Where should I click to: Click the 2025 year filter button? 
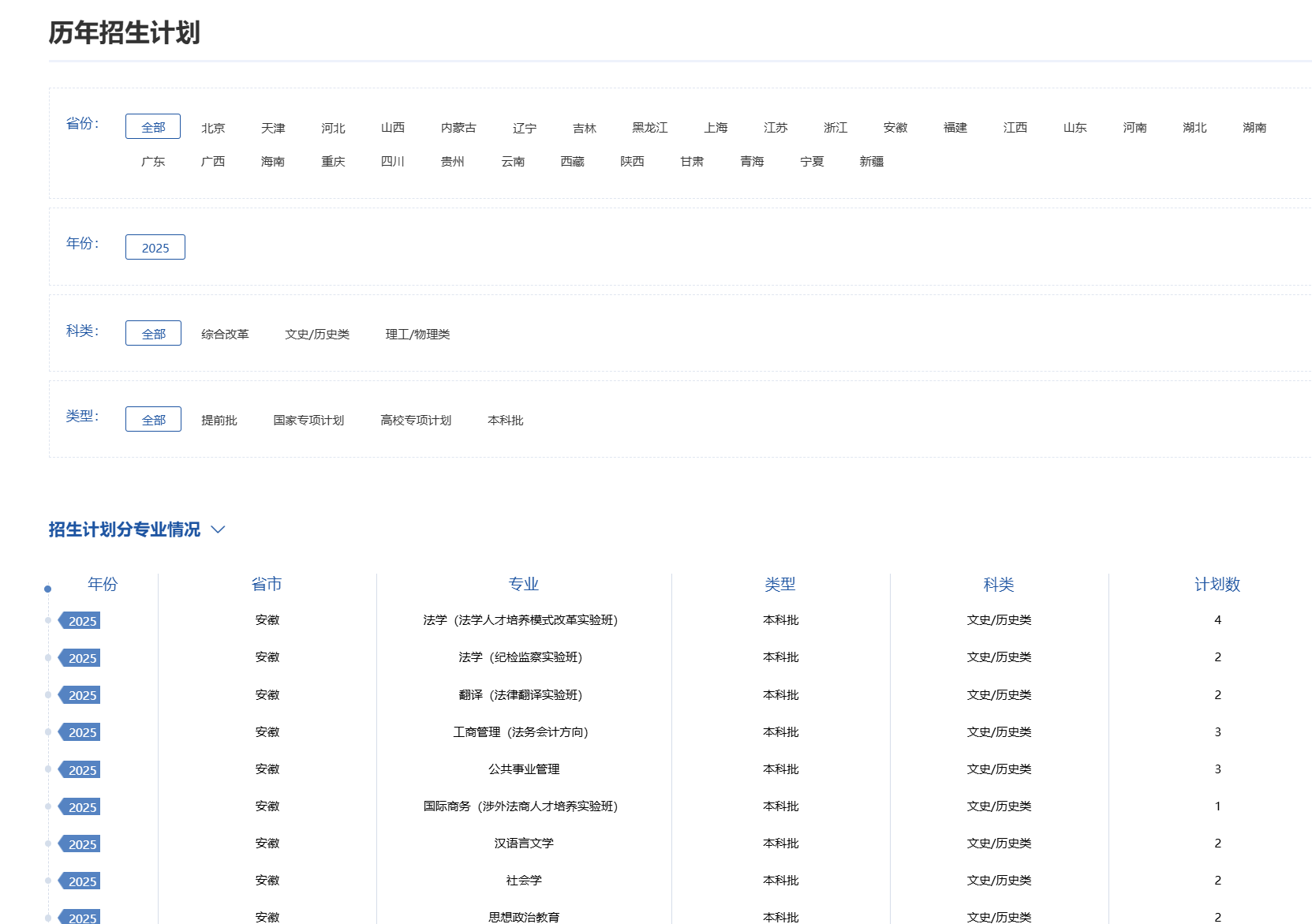tap(155, 248)
